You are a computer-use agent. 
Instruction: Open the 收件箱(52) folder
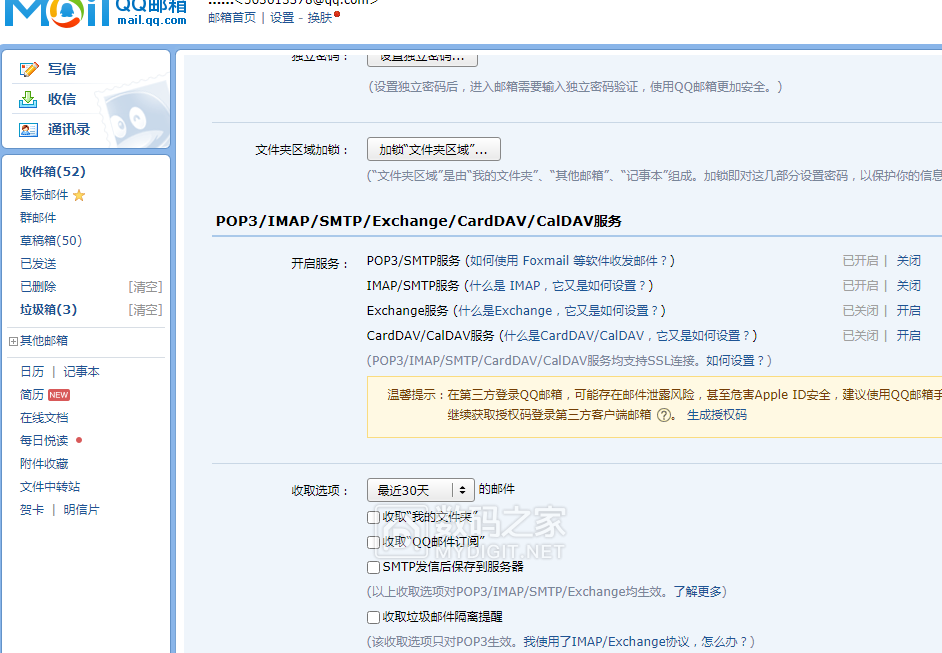(53, 172)
